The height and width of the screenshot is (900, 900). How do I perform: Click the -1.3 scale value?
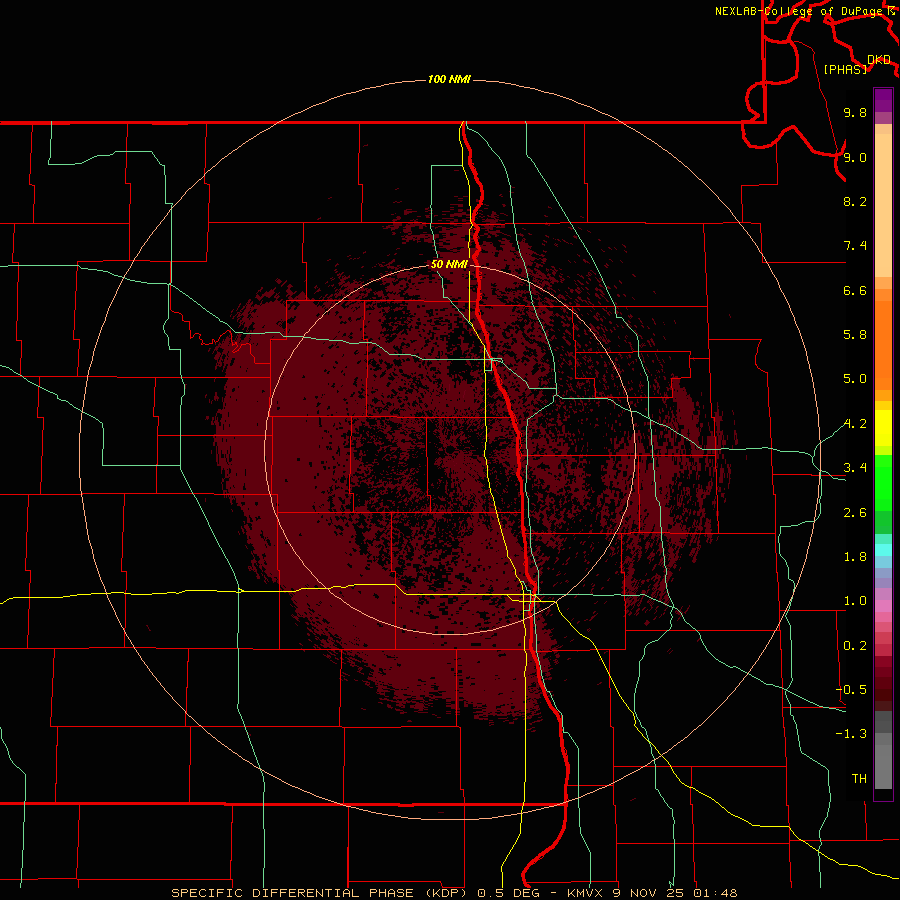tap(851, 734)
